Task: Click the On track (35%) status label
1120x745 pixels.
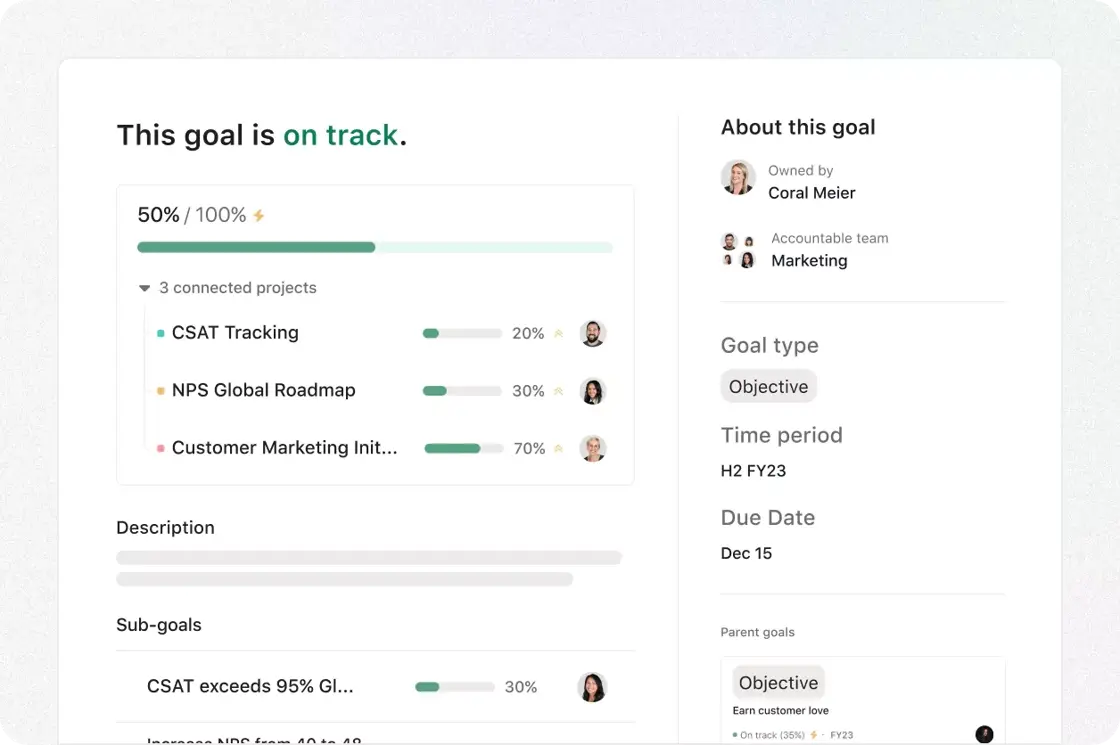Action: tap(772, 735)
